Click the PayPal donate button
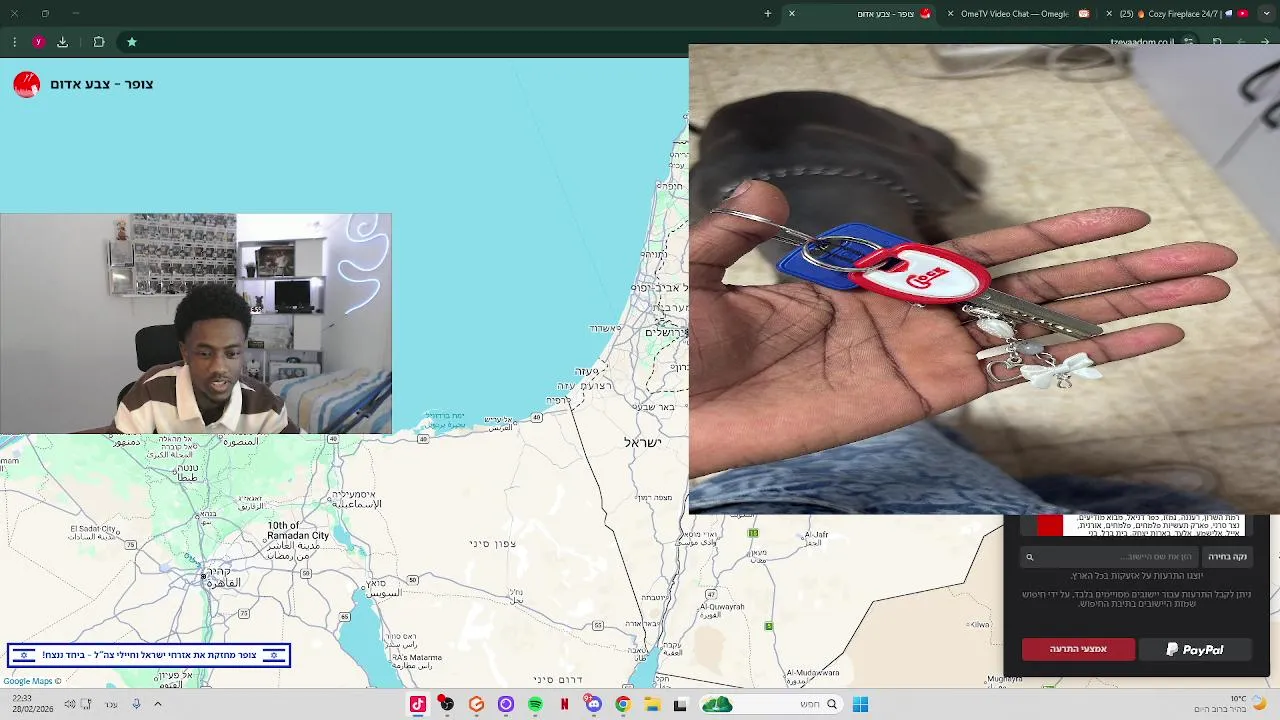The width and height of the screenshot is (1280, 720). [x=1195, y=649]
